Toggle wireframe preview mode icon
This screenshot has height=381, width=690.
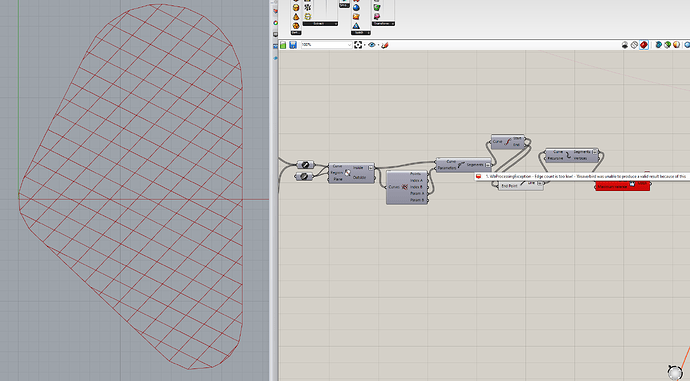pyautogui.click(x=634, y=45)
